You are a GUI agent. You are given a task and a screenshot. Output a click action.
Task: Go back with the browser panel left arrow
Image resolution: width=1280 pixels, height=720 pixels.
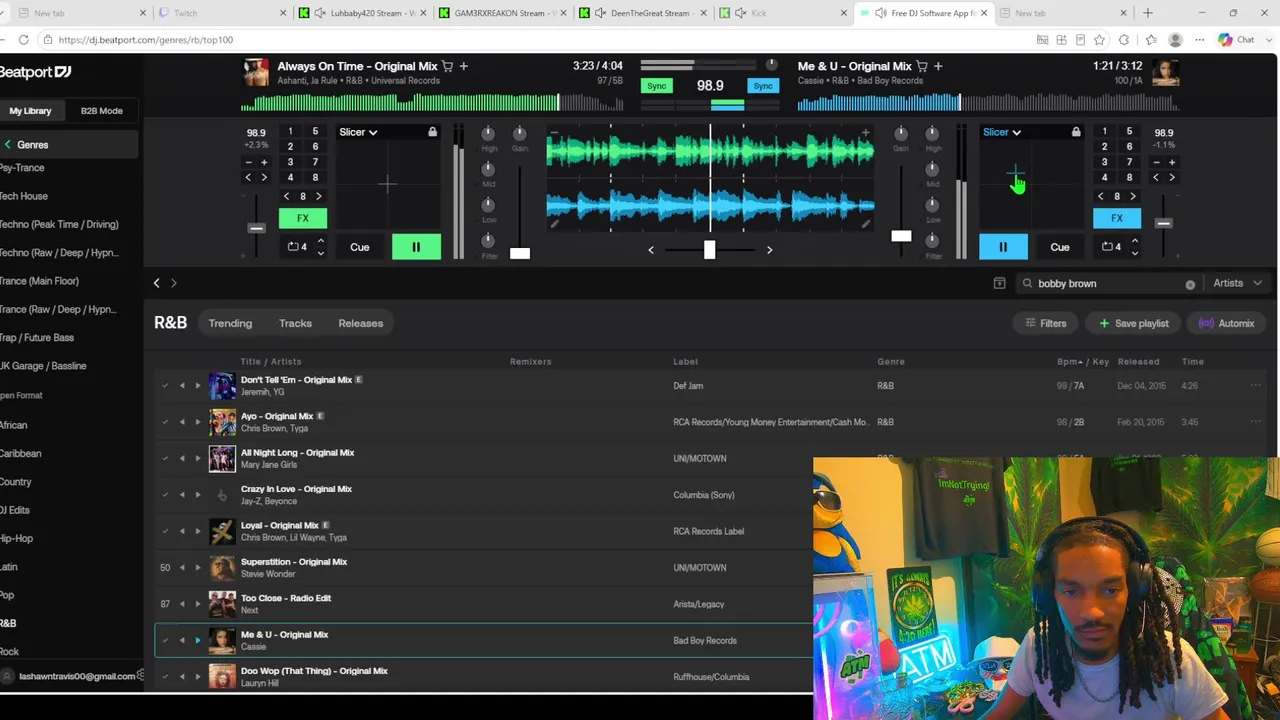pos(157,283)
